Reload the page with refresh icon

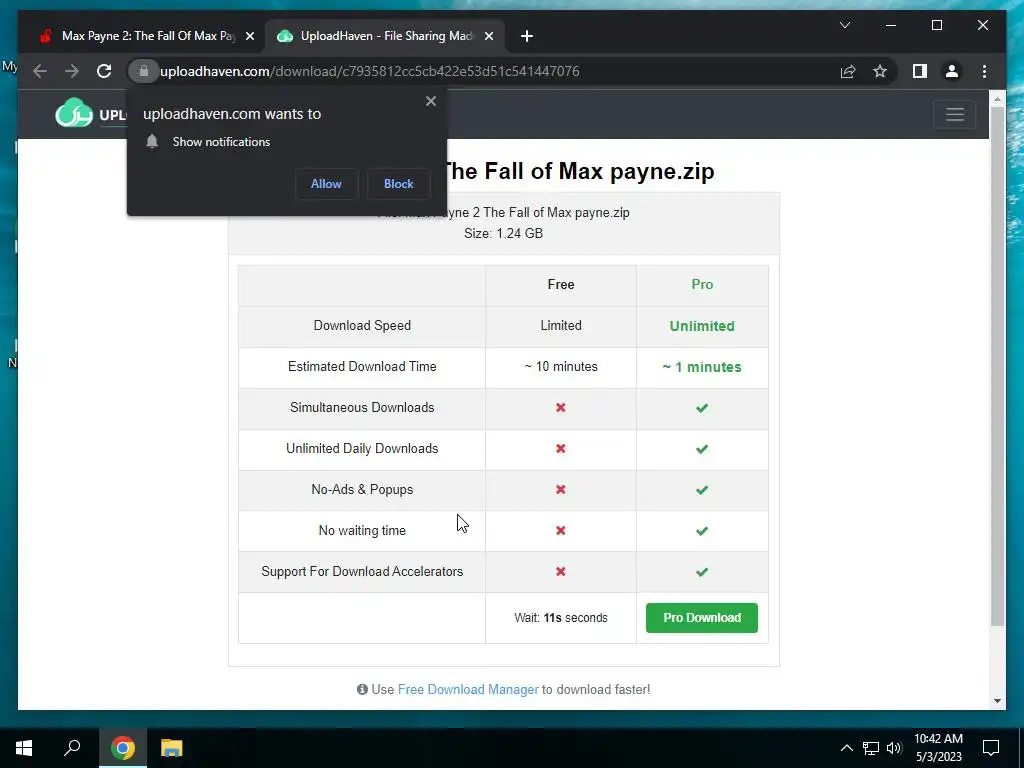(x=104, y=71)
